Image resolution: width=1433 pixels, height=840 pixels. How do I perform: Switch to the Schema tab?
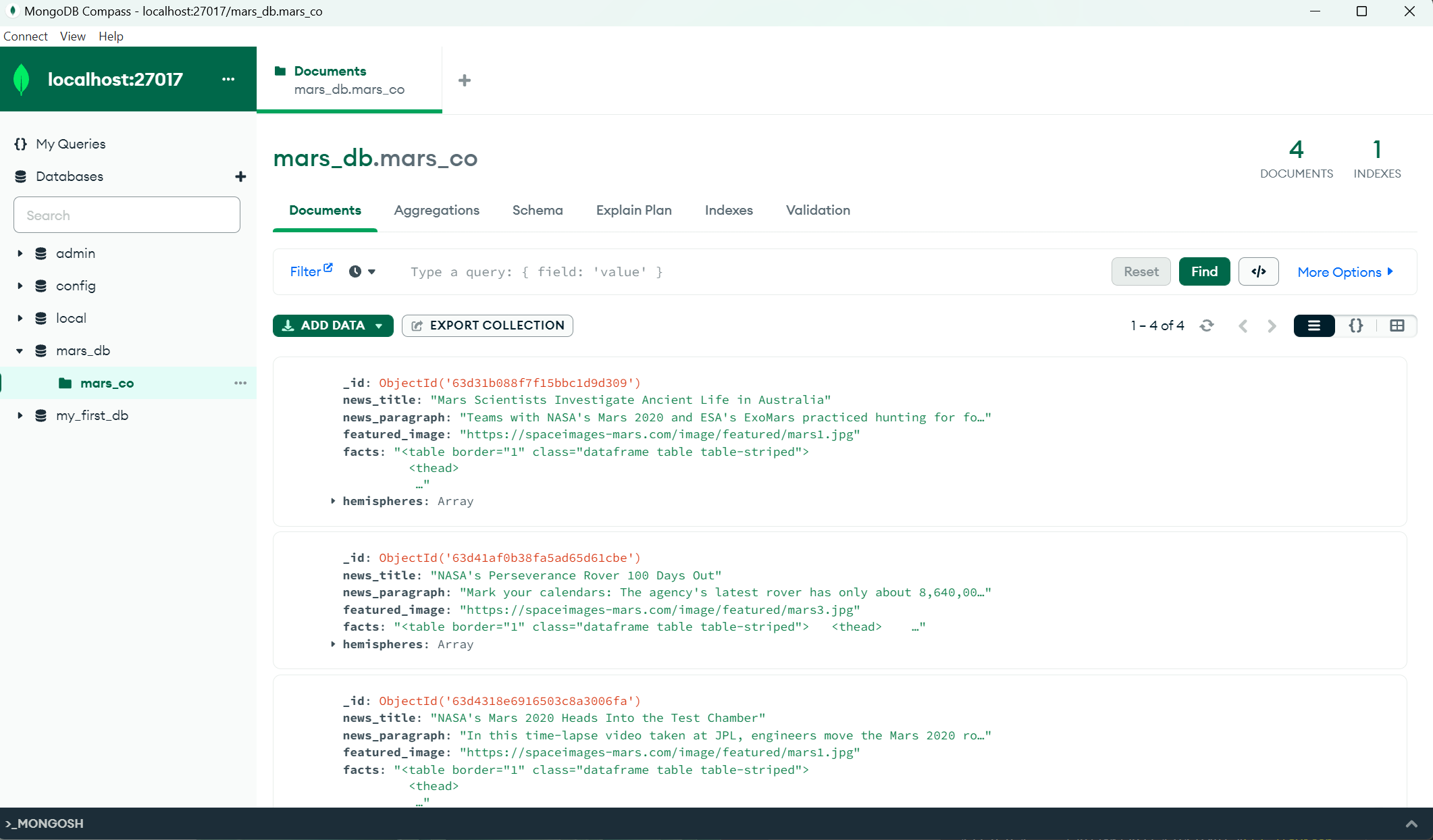point(537,210)
